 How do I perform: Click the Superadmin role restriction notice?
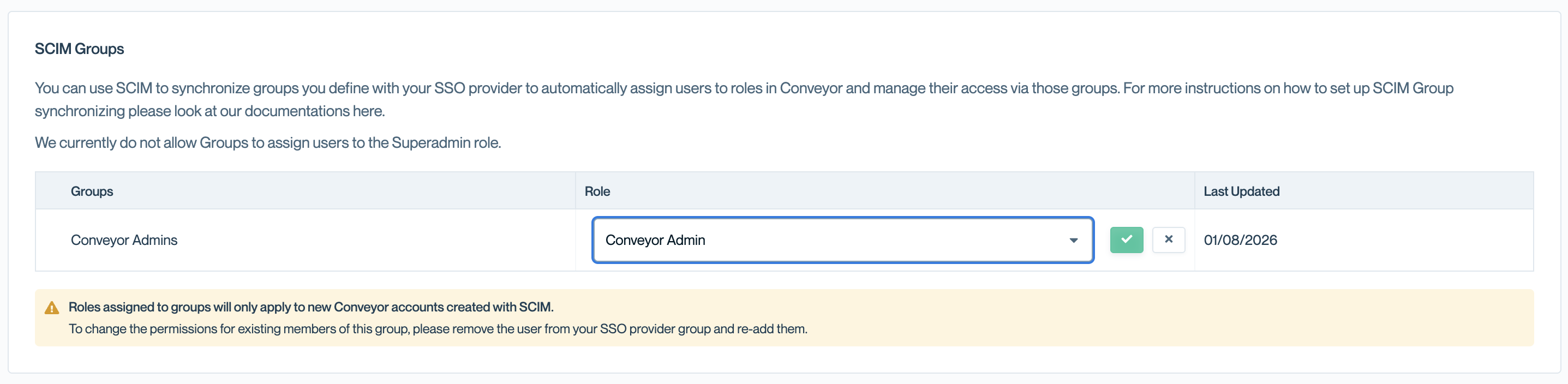[268, 143]
